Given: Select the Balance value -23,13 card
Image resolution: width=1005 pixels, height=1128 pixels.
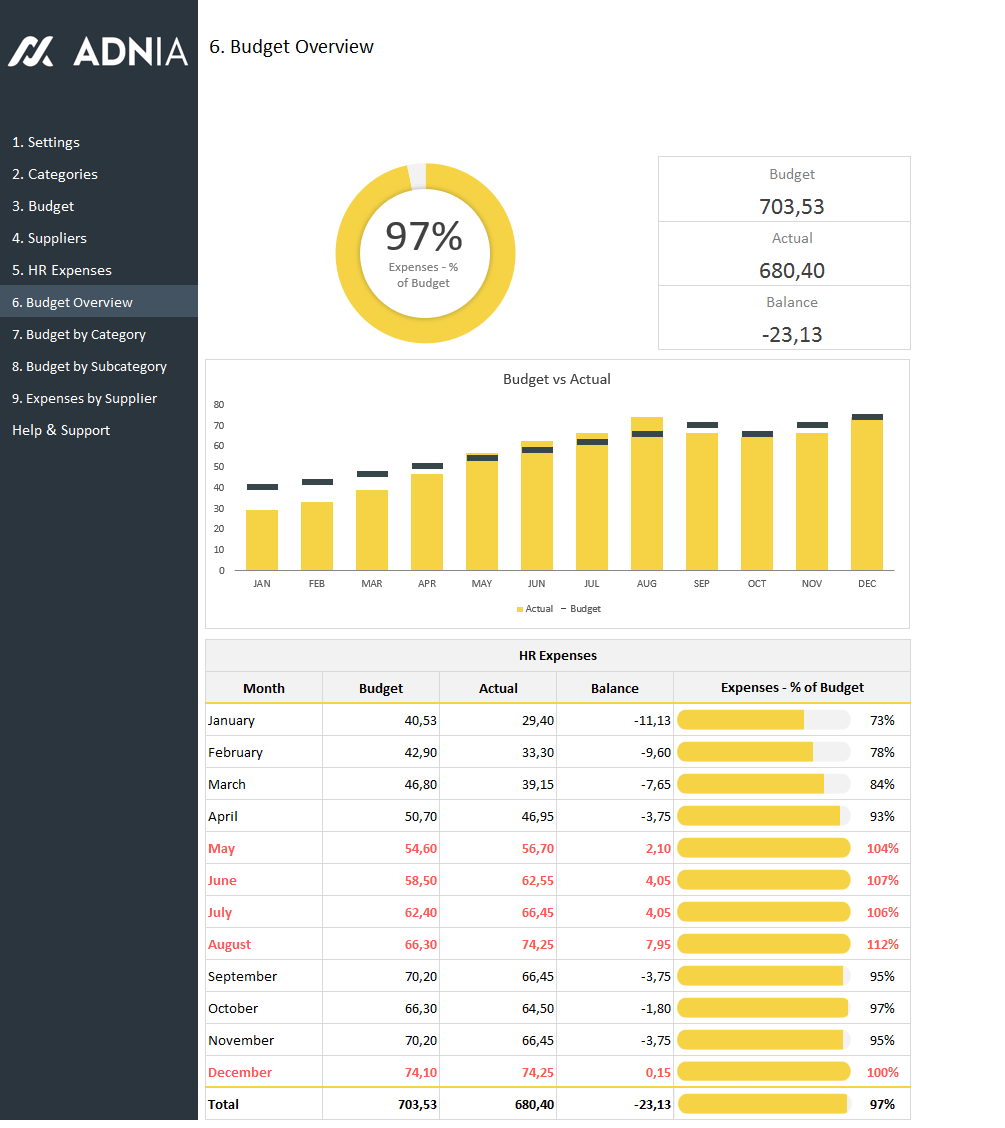Looking at the screenshot, I should pyautogui.click(x=792, y=334).
